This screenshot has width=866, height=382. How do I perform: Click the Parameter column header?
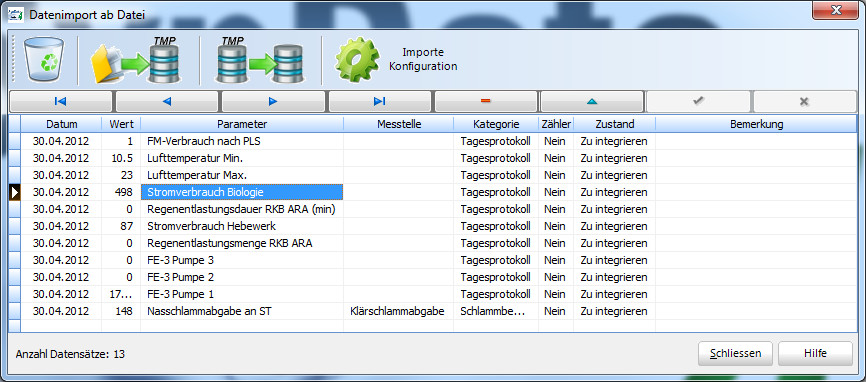click(242, 124)
